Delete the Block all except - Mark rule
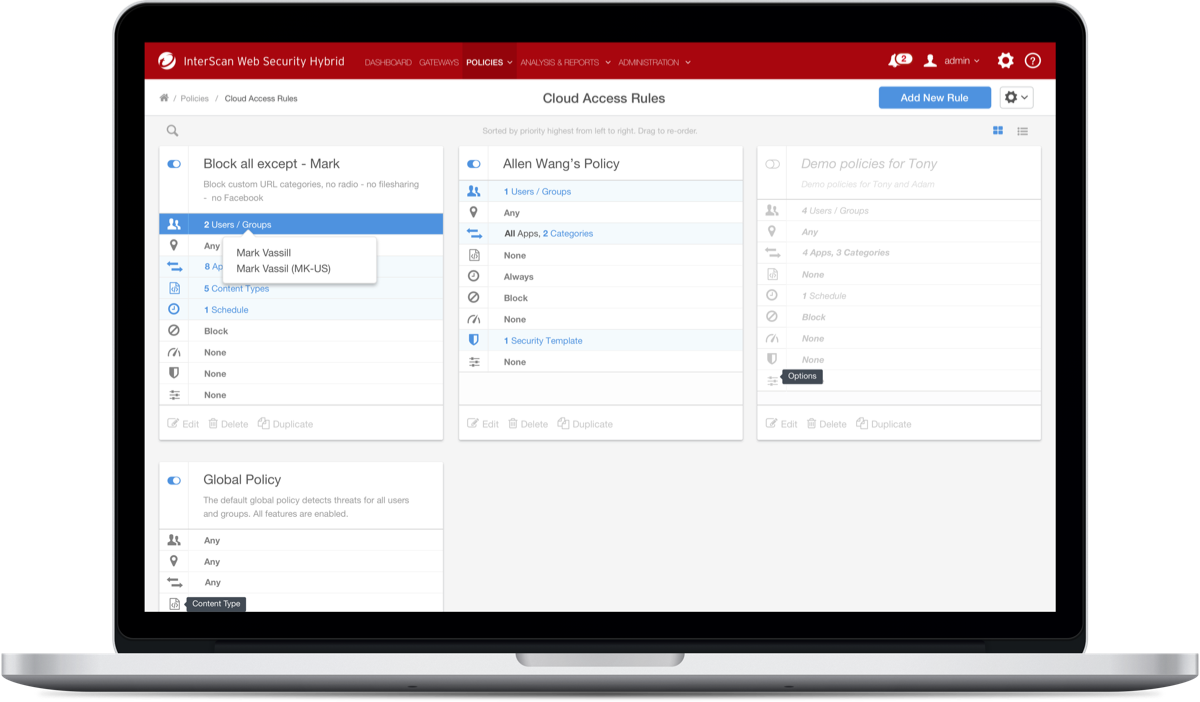 [x=228, y=424]
